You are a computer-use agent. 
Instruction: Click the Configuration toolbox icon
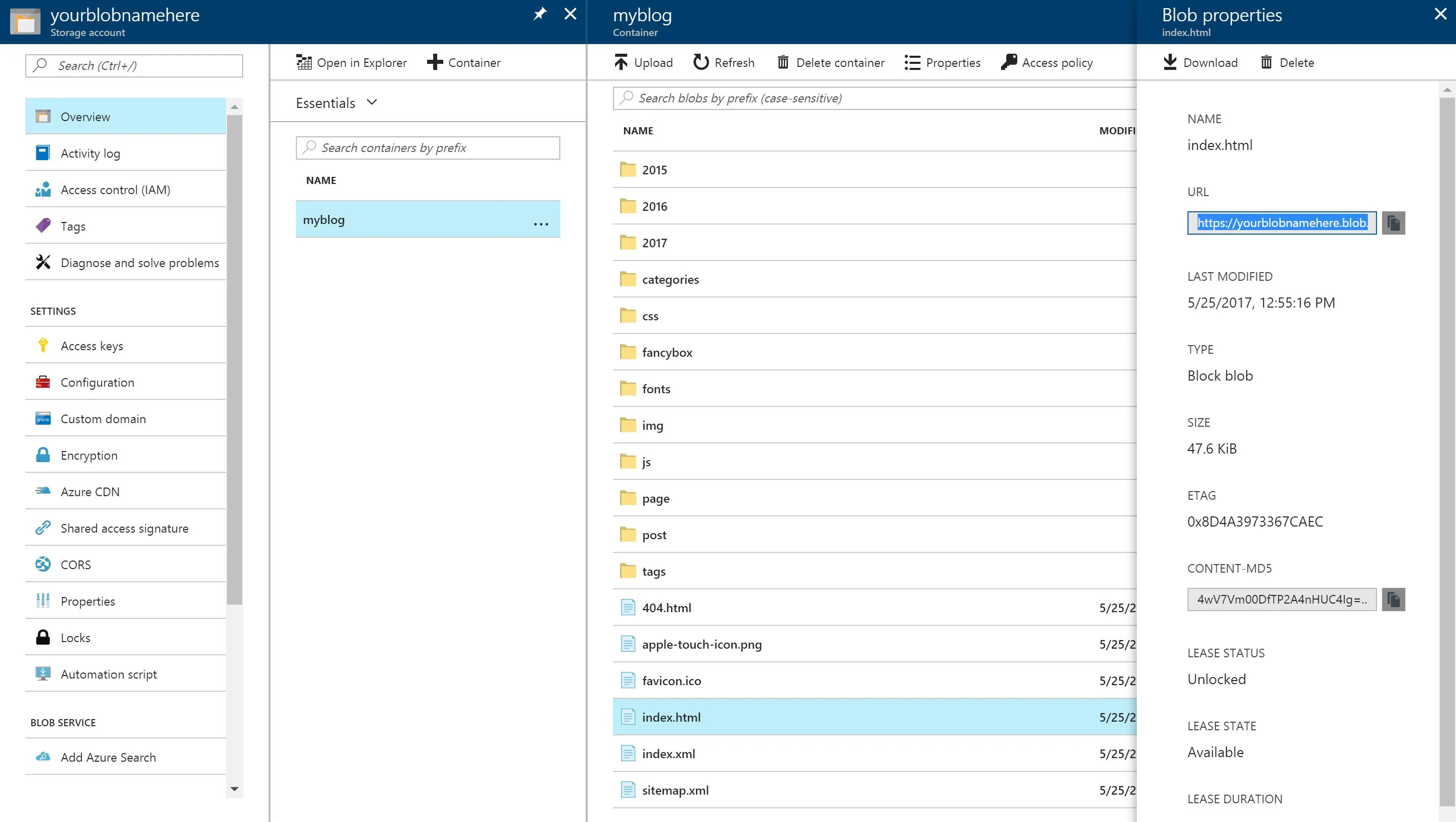click(x=43, y=382)
